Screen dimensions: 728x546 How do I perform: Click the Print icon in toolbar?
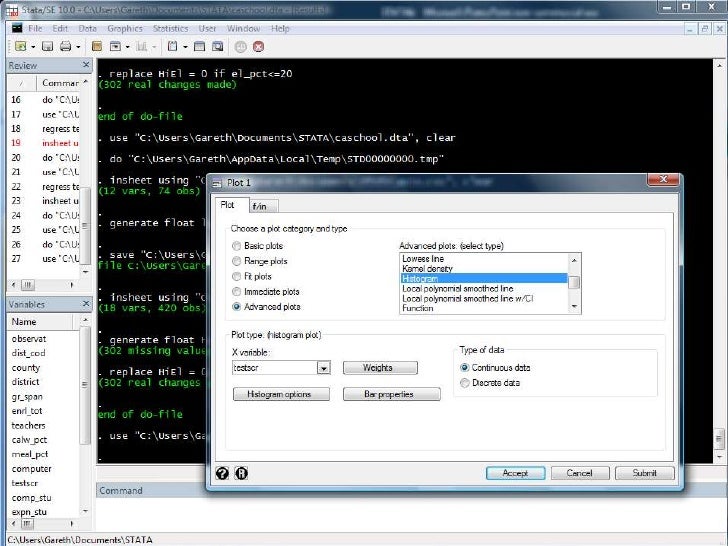tap(65, 46)
